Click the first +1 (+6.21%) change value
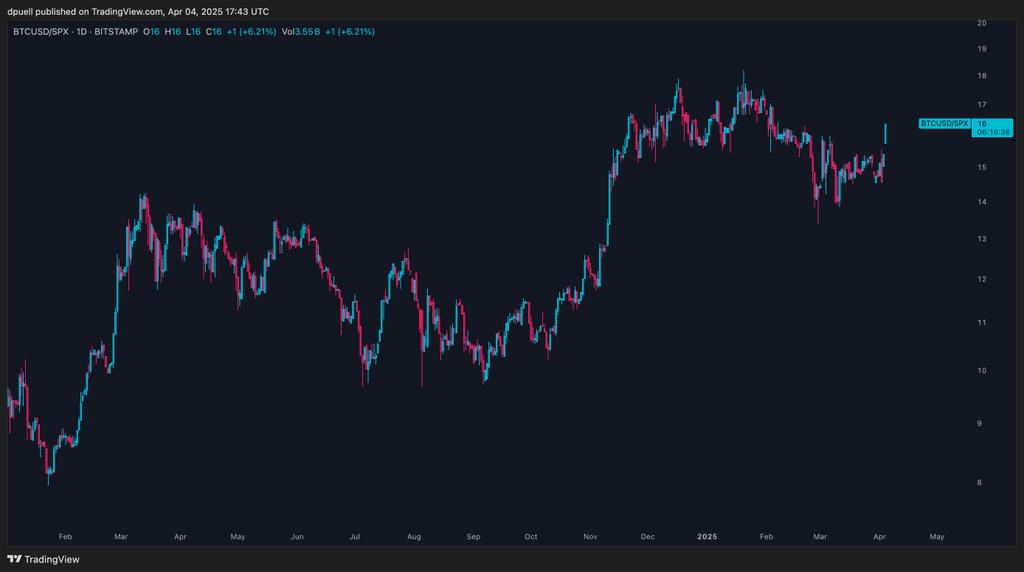The height and width of the screenshot is (572, 1024). (251, 32)
